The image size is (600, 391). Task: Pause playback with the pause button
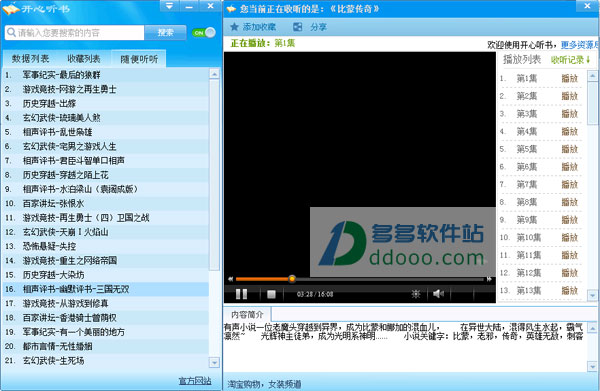pos(241,294)
